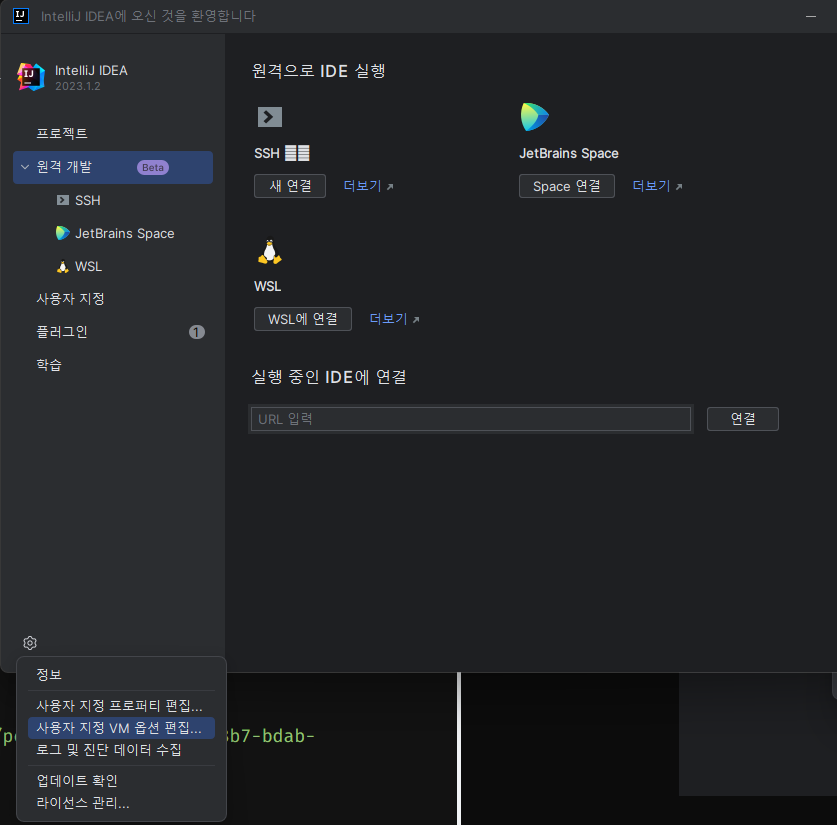
Task: Choose 업데이트 확인 from popup menu
Action: coord(121,781)
